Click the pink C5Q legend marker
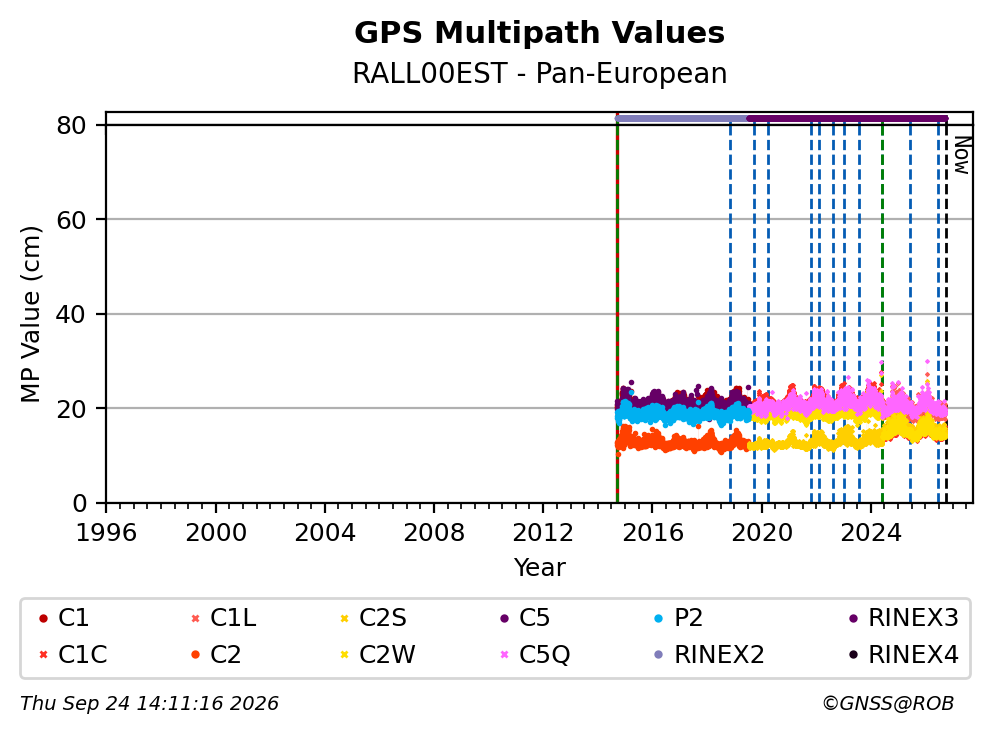Screen dimensions: 992x734 [x=504, y=655]
